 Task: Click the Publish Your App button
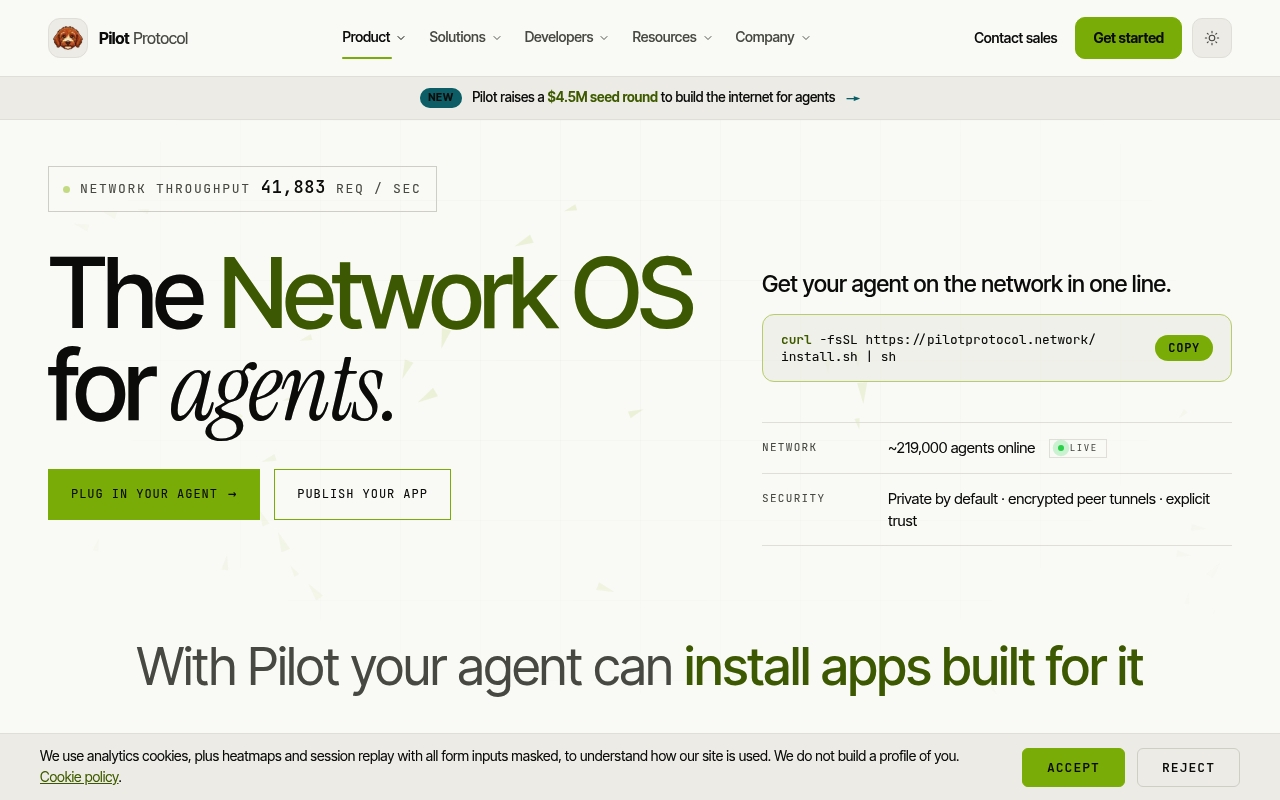coord(362,494)
